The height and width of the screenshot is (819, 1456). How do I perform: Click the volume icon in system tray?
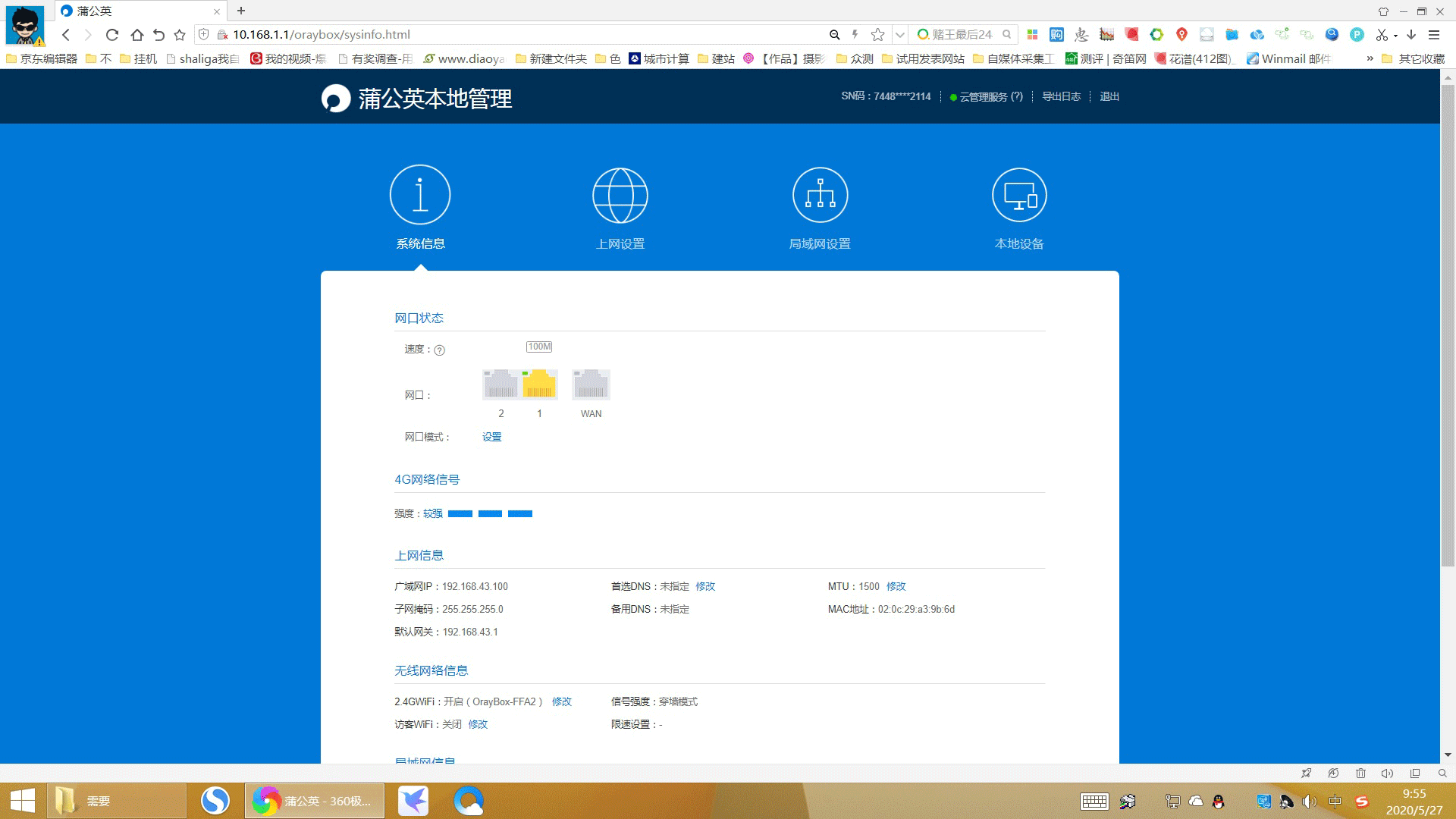1310,802
